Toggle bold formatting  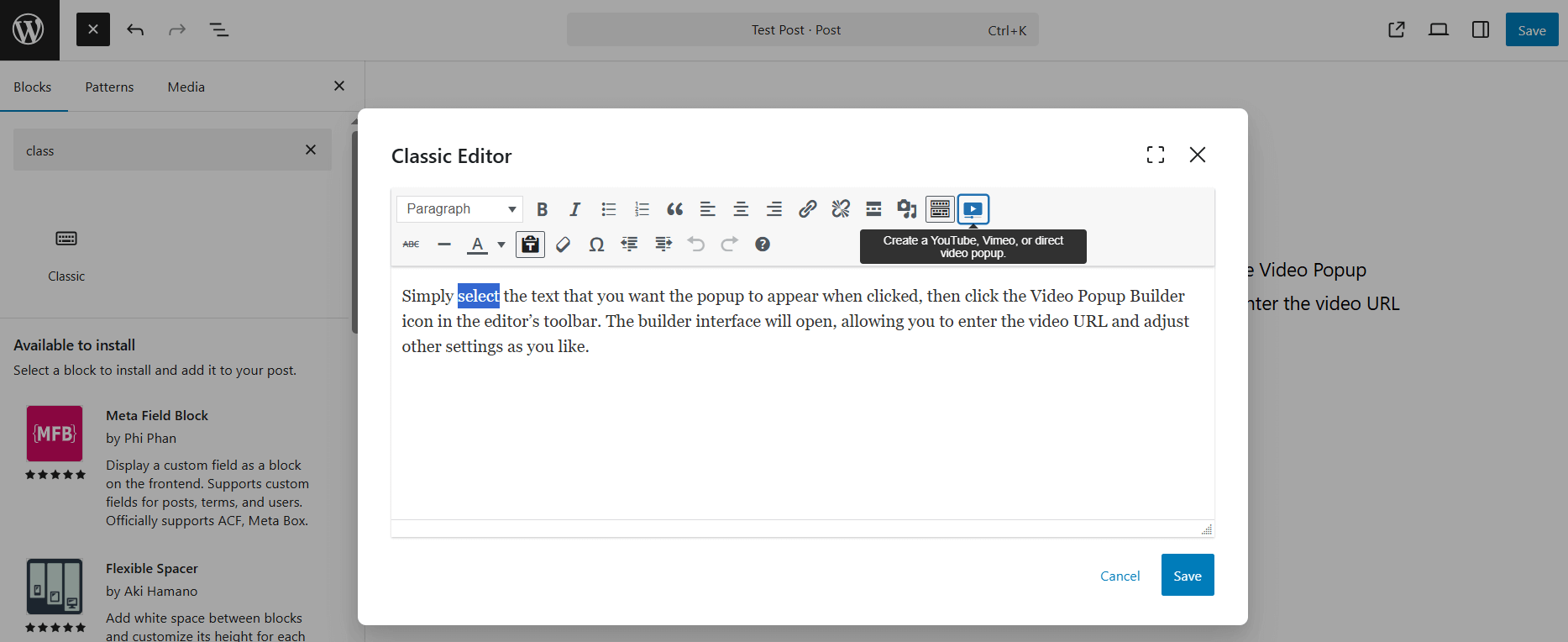tap(543, 209)
